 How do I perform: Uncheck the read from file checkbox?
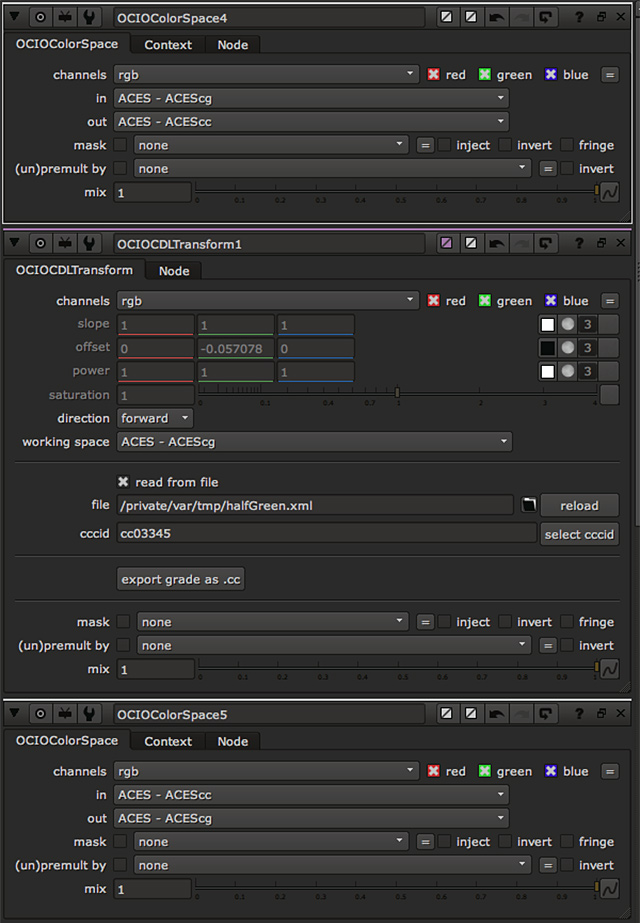[x=123, y=482]
